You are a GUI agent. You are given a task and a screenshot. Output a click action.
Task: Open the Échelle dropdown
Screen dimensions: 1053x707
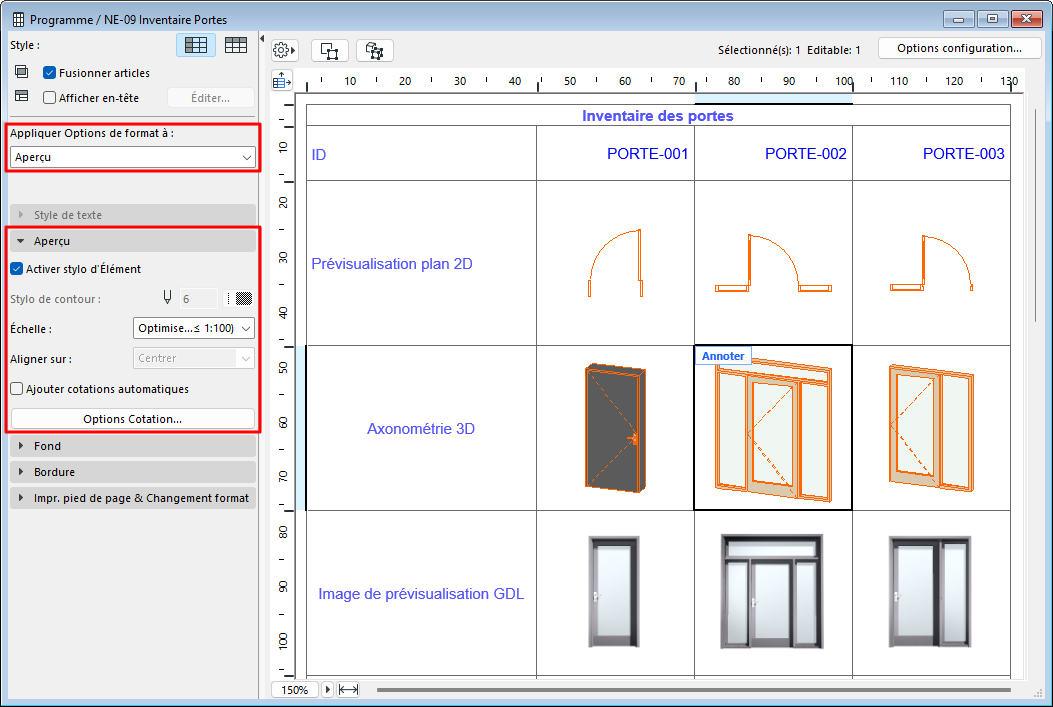[x=194, y=328]
